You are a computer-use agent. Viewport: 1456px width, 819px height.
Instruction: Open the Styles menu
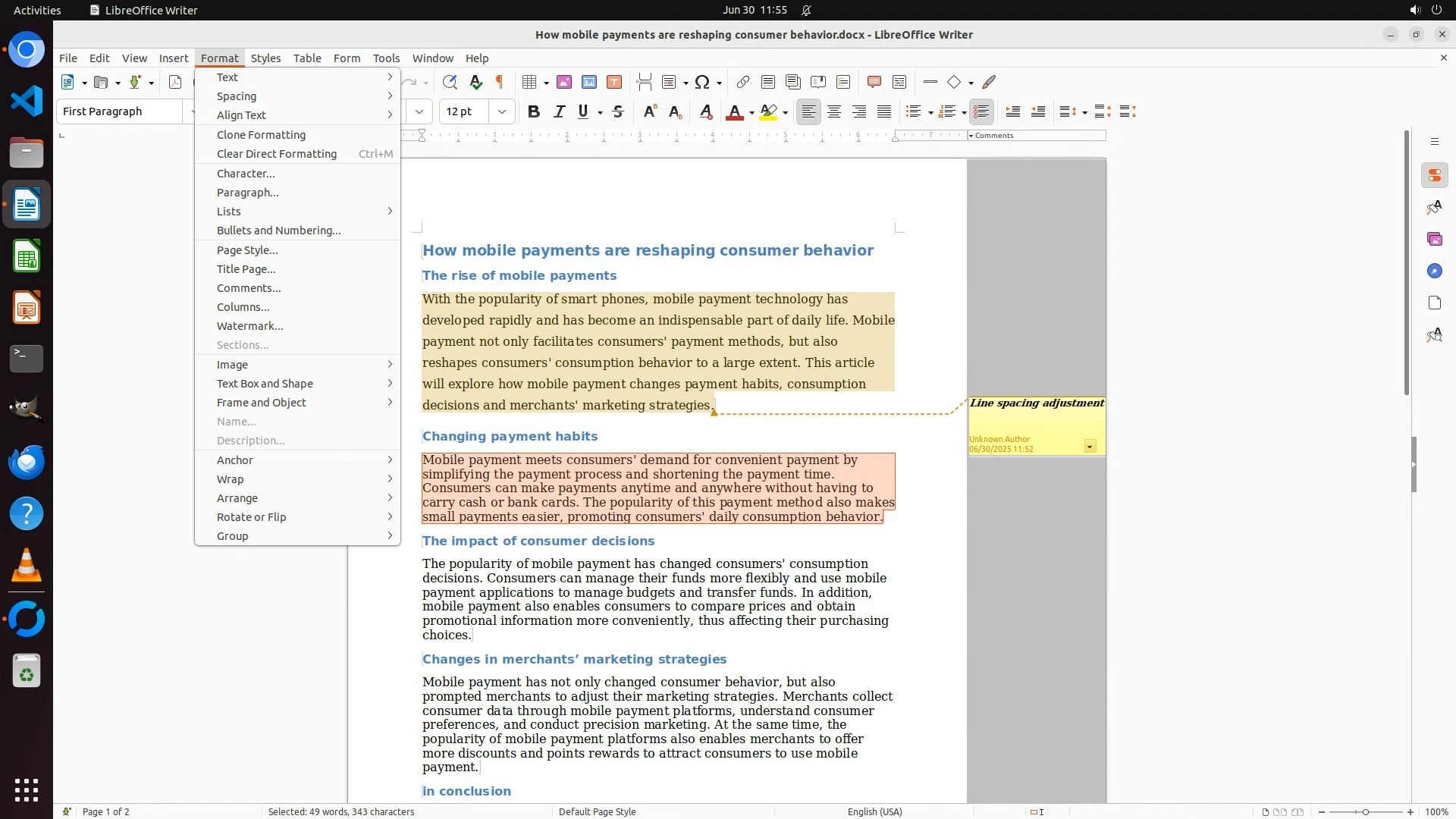(265, 58)
